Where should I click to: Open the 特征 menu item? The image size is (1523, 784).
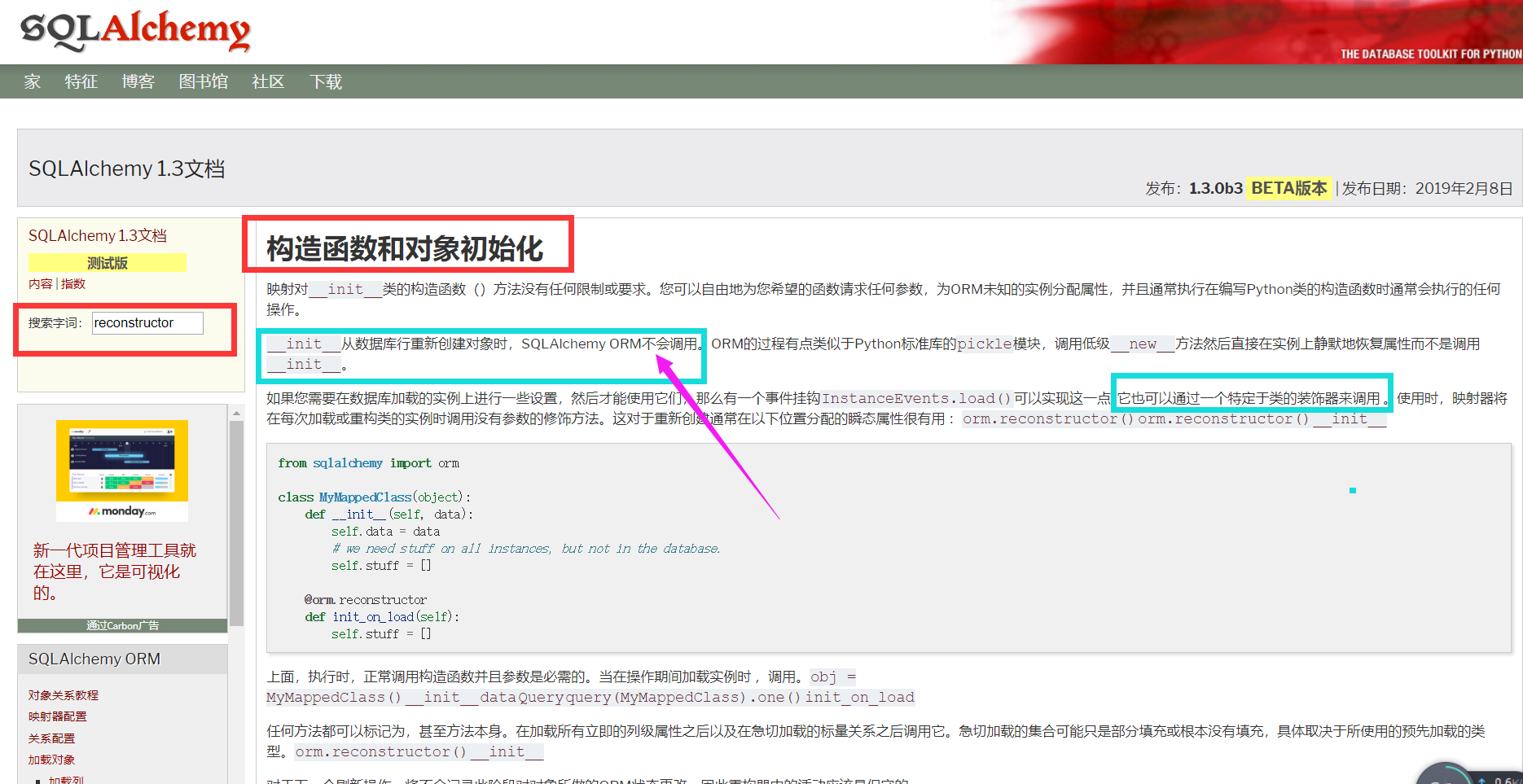point(81,81)
